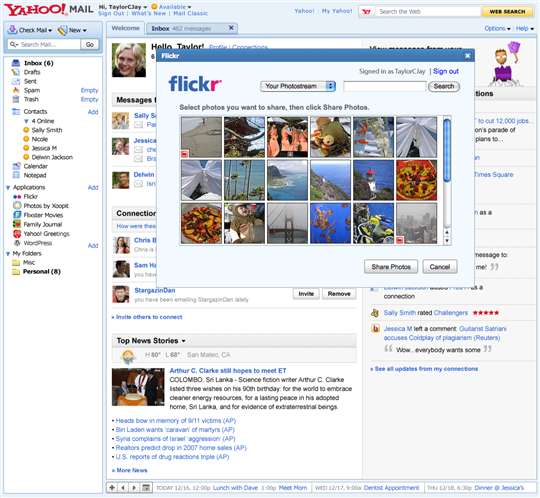The width and height of the screenshot is (540, 498).
Task: Open the Lunch with Dave calendar event
Action: pyautogui.click(x=235, y=488)
